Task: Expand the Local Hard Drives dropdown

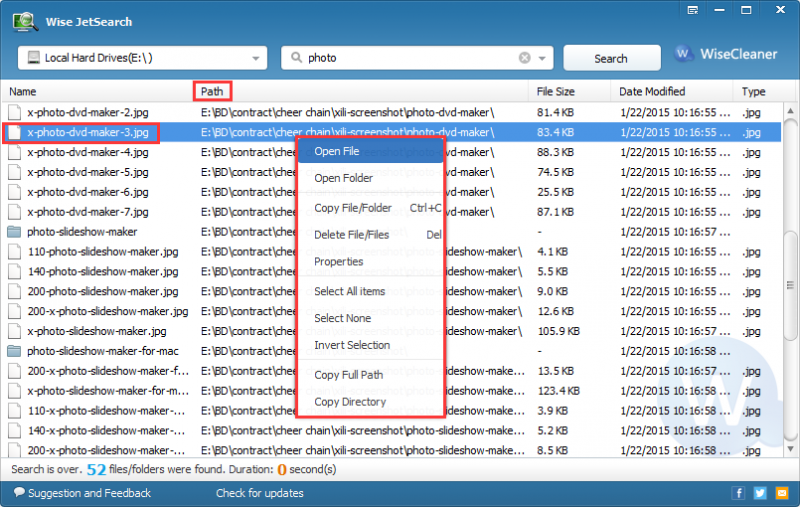Action: [x=256, y=58]
